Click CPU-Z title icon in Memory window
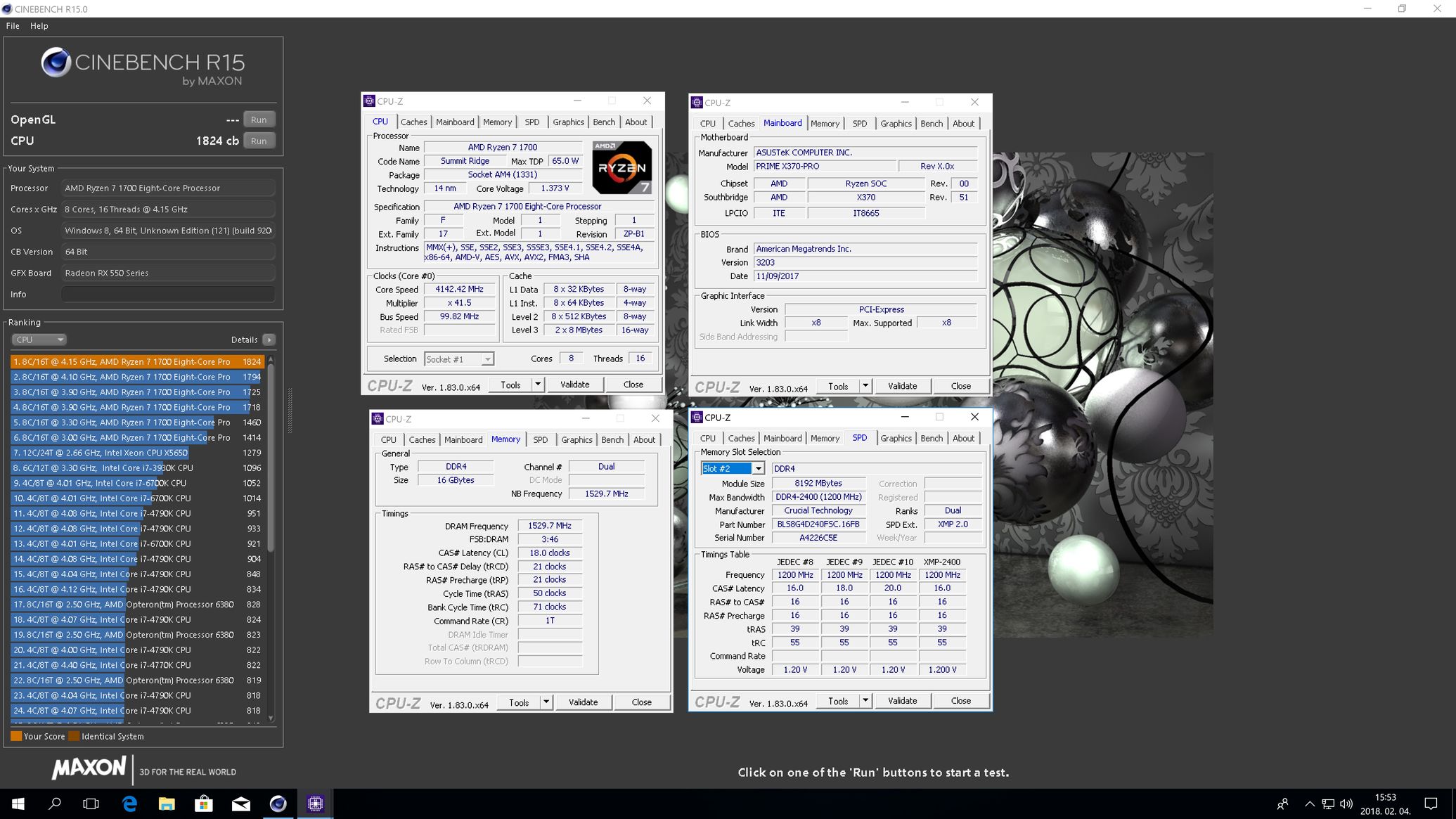 point(378,419)
